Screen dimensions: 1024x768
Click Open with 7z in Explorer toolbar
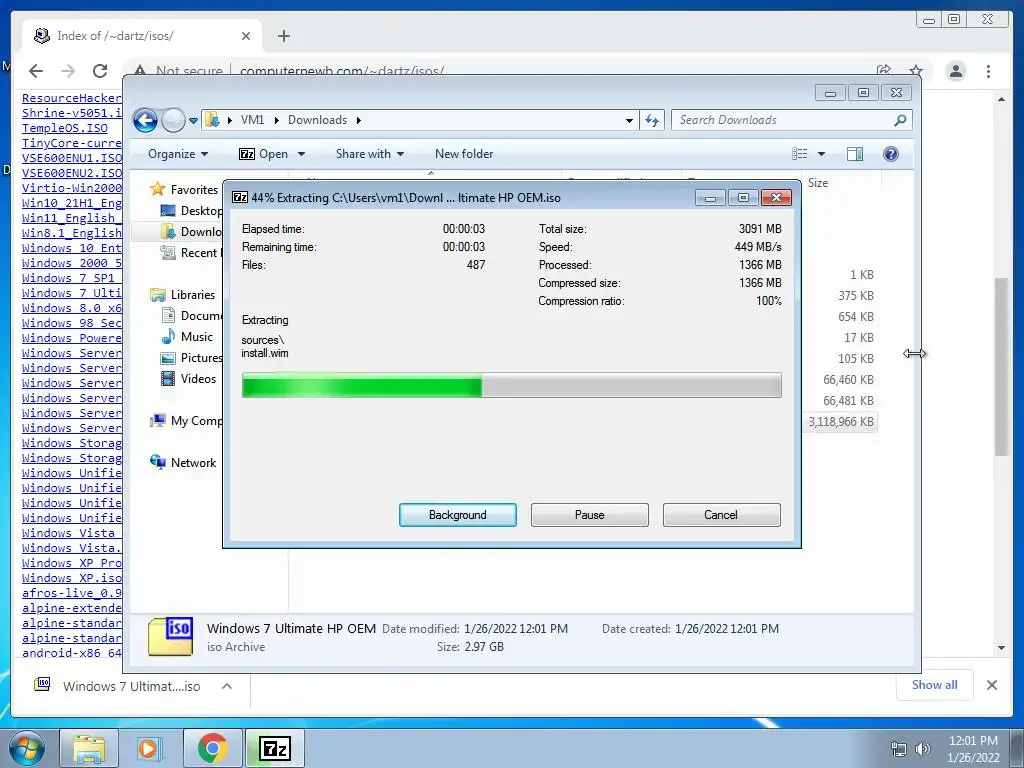[x=264, y=154]
